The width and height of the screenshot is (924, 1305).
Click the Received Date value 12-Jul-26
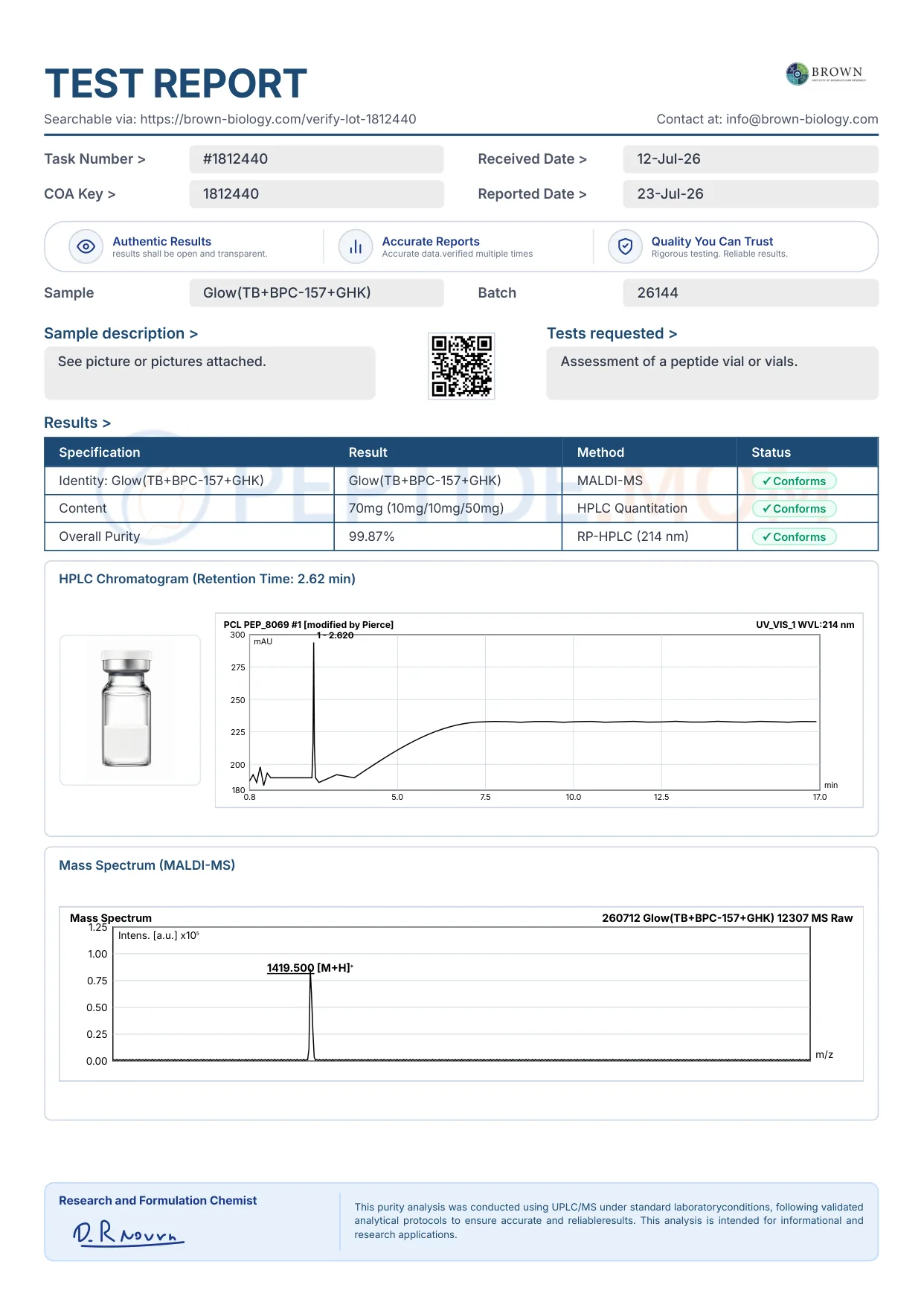pyautogui.click(x=751, y=159)
